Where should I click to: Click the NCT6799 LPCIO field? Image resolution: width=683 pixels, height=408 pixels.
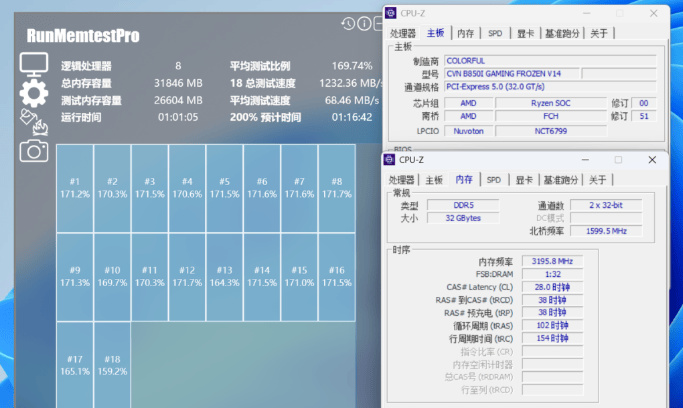551,131
